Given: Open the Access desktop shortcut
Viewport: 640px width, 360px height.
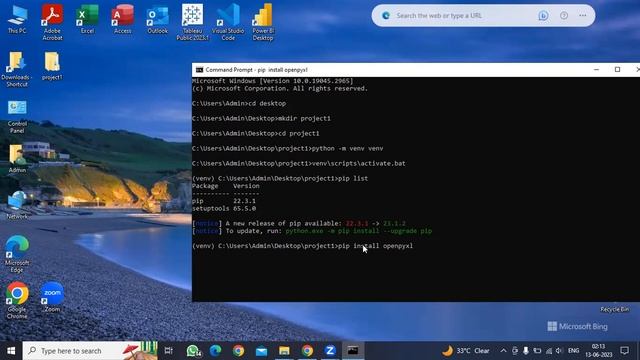Looking at the screenshot, I should pos(122,19).
